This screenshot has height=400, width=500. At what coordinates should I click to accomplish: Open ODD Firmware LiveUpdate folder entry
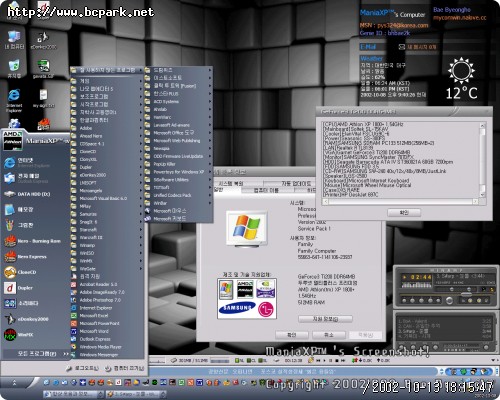click(178, 156)
